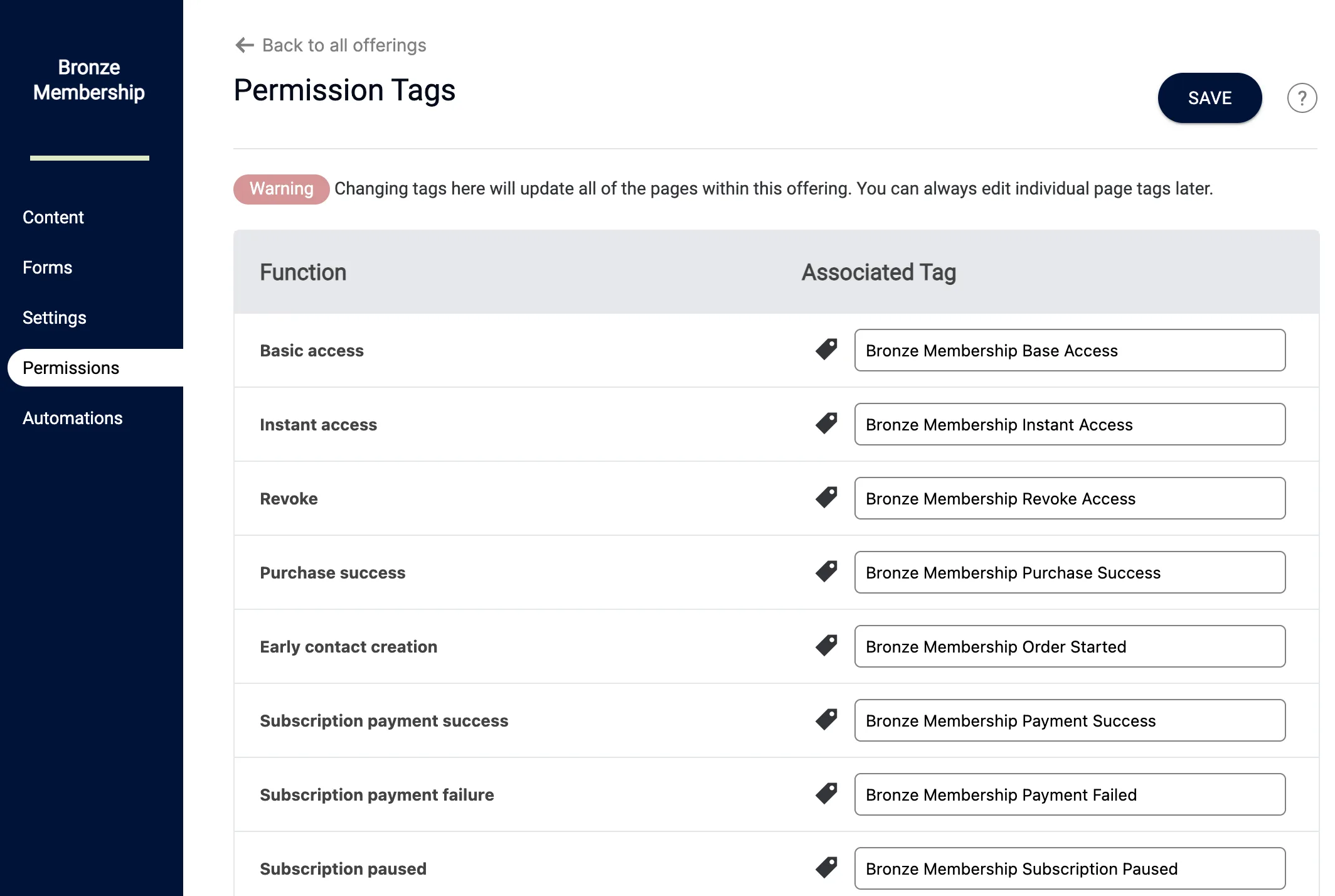
Task: Click tag icon for Subscription payment success
Action: tap(826, 720)
